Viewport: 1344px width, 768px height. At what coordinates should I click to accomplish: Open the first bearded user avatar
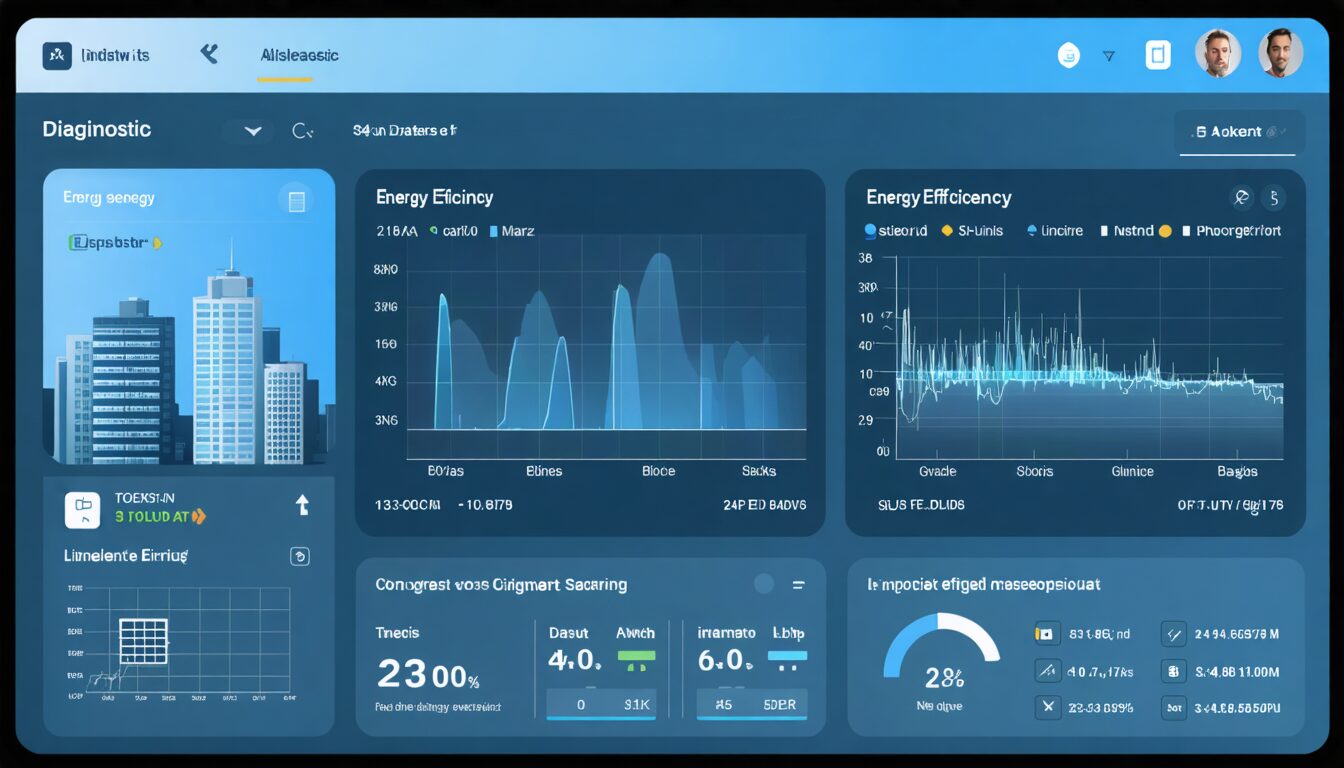(1218, 53)
